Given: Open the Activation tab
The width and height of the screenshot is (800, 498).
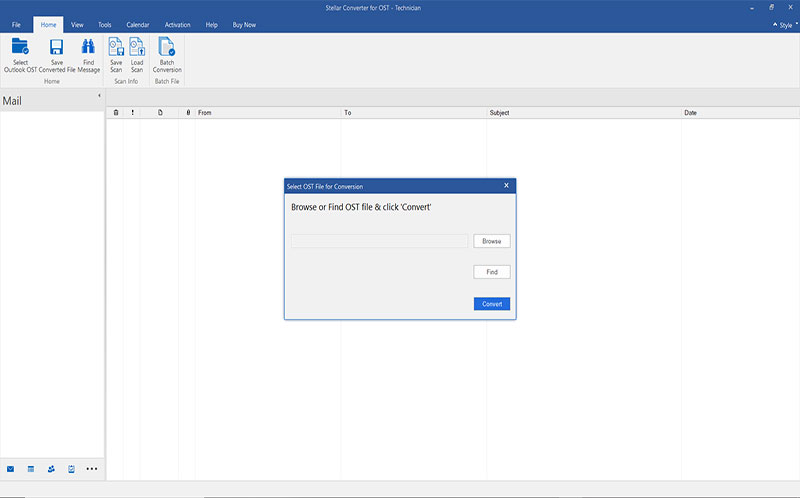Looking at the screenshot, I should [178, 24].
